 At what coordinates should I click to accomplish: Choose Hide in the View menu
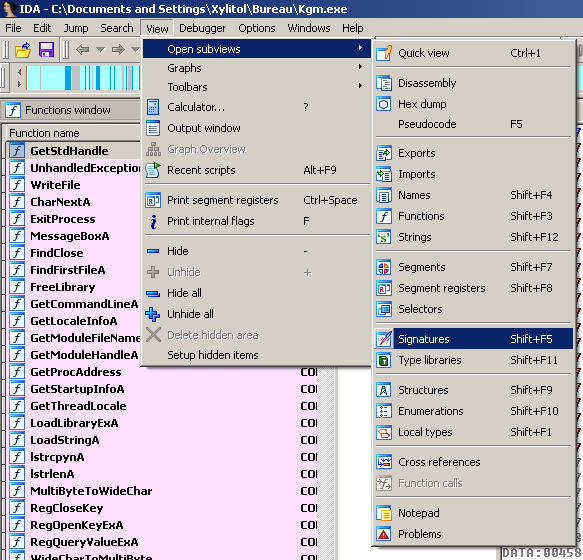pyautogui.click(x=257, y=251)
